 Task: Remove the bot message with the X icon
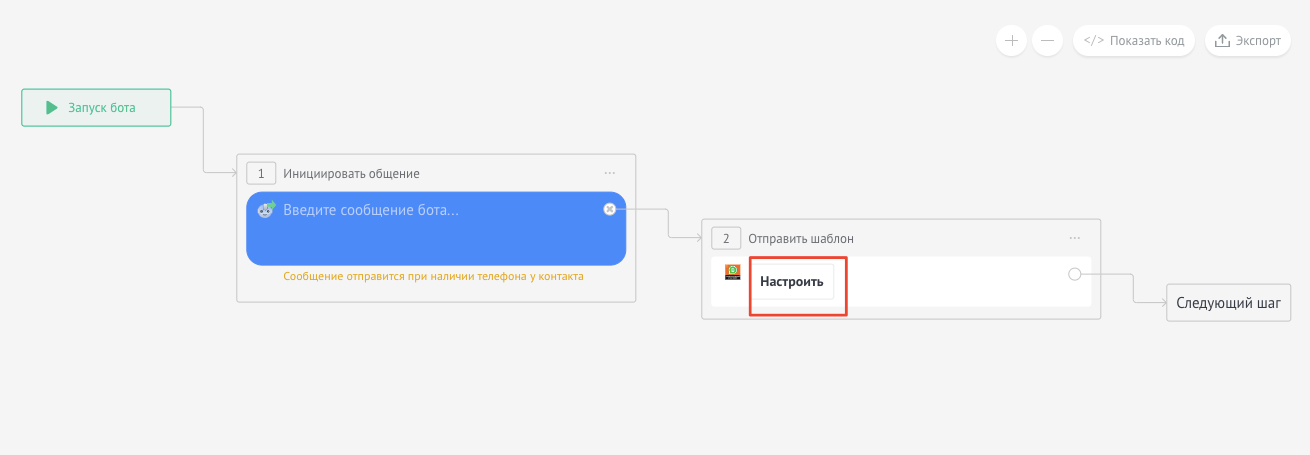609,209
